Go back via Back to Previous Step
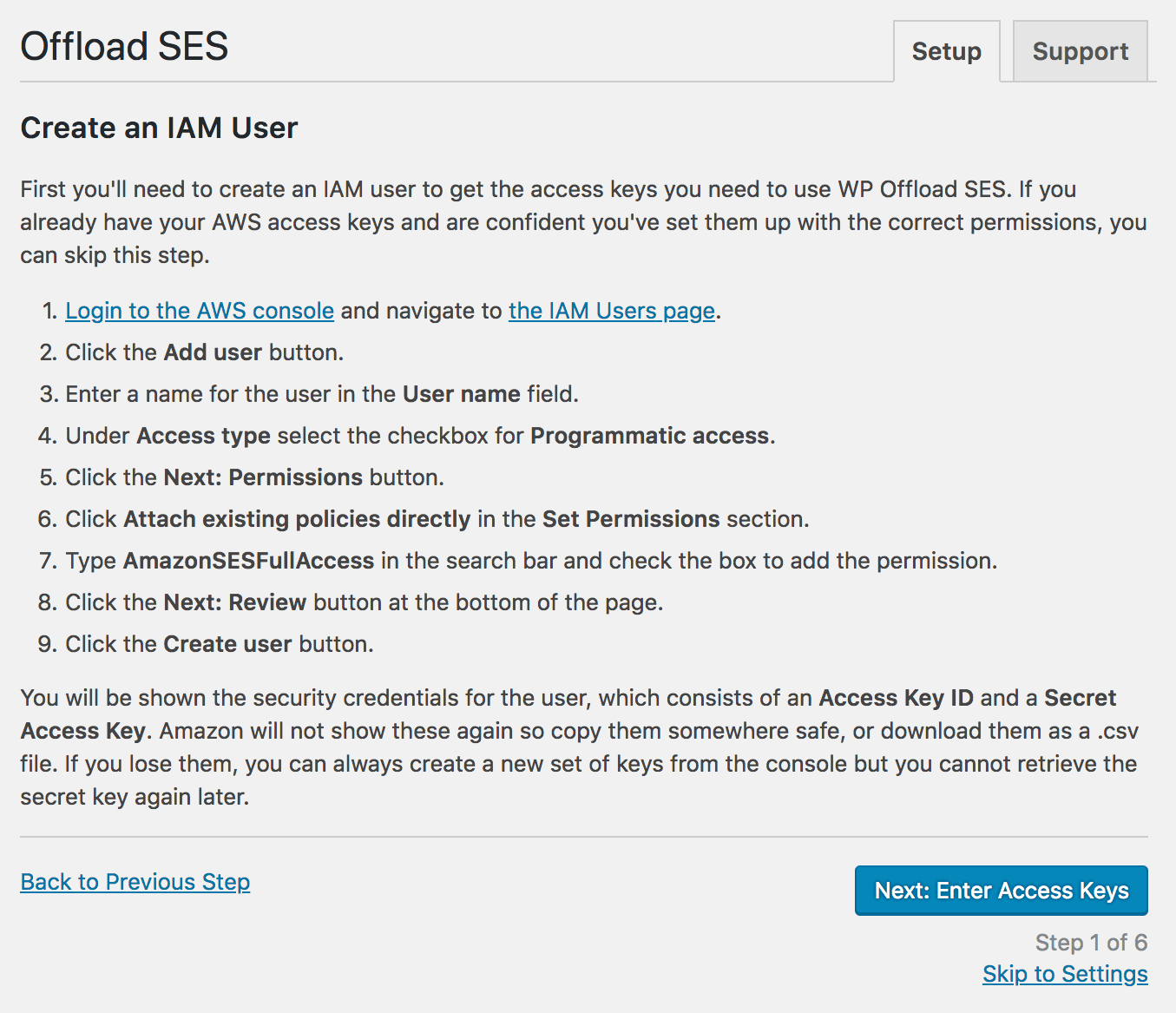 click(135, 882)
